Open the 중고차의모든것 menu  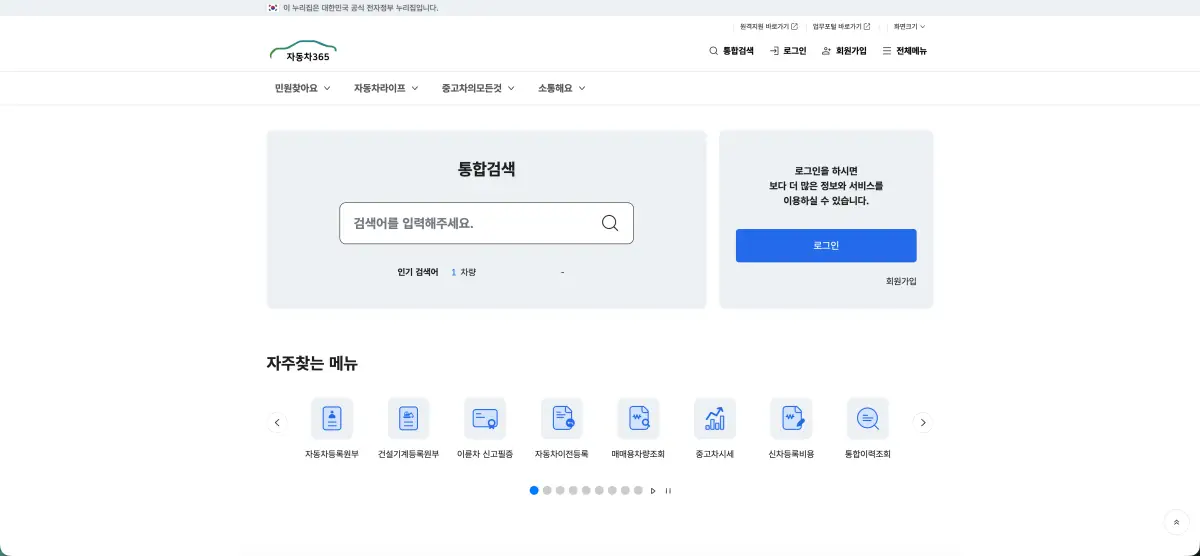[477, 88]
